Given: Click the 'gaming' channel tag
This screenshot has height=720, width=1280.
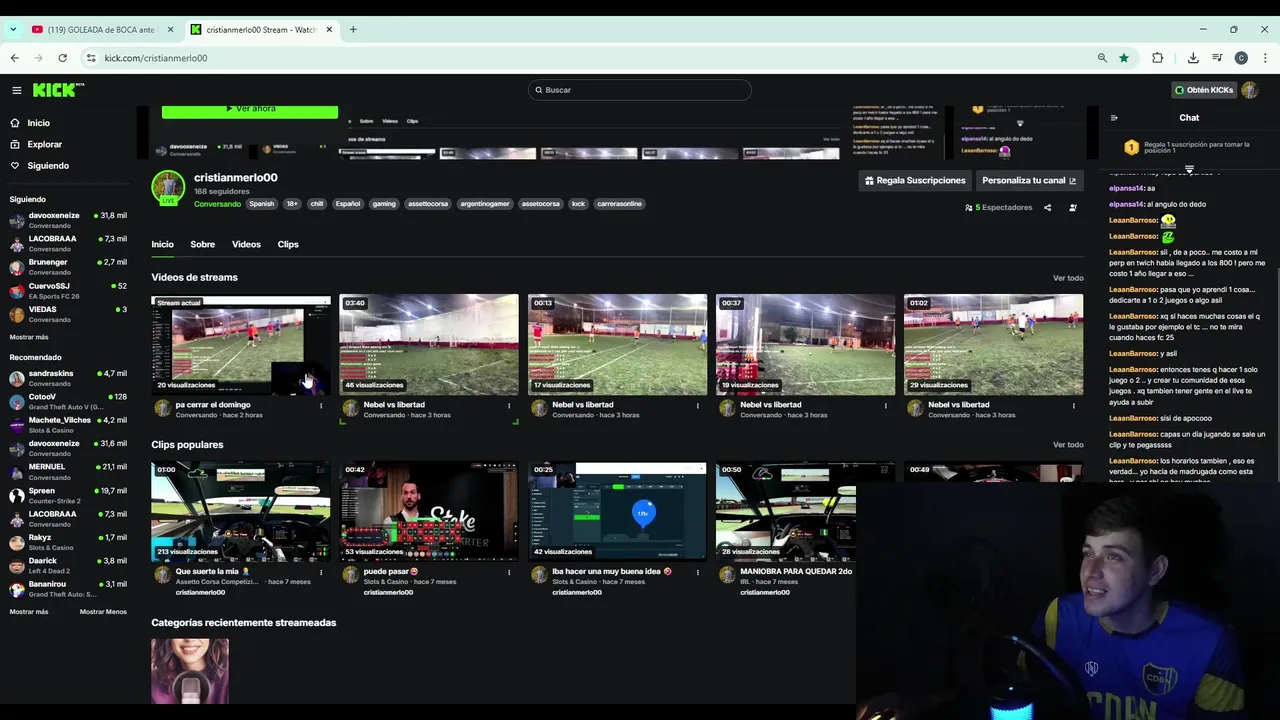Looking at the screenshot, I should click(x=384, y=204).
